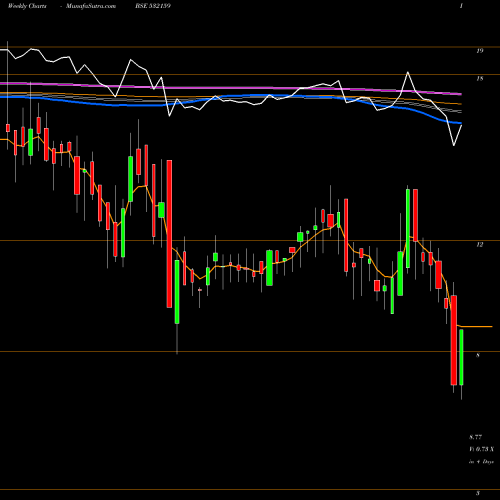Viewport: 500px width, 500px height.
Task: Click the "MunafaSutra.com" header label
Action: 91,6
